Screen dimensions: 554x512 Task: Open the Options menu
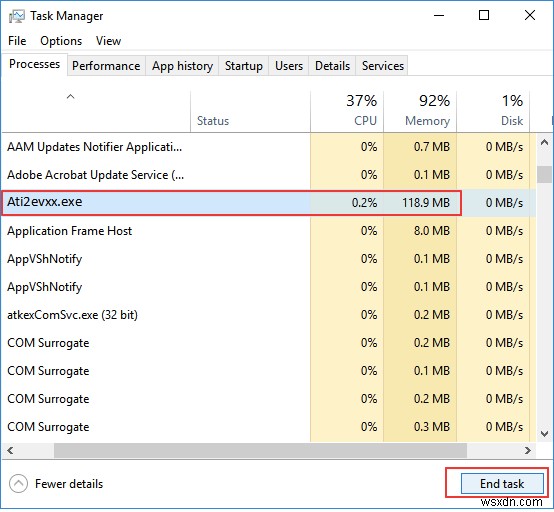tap(61, 41)
